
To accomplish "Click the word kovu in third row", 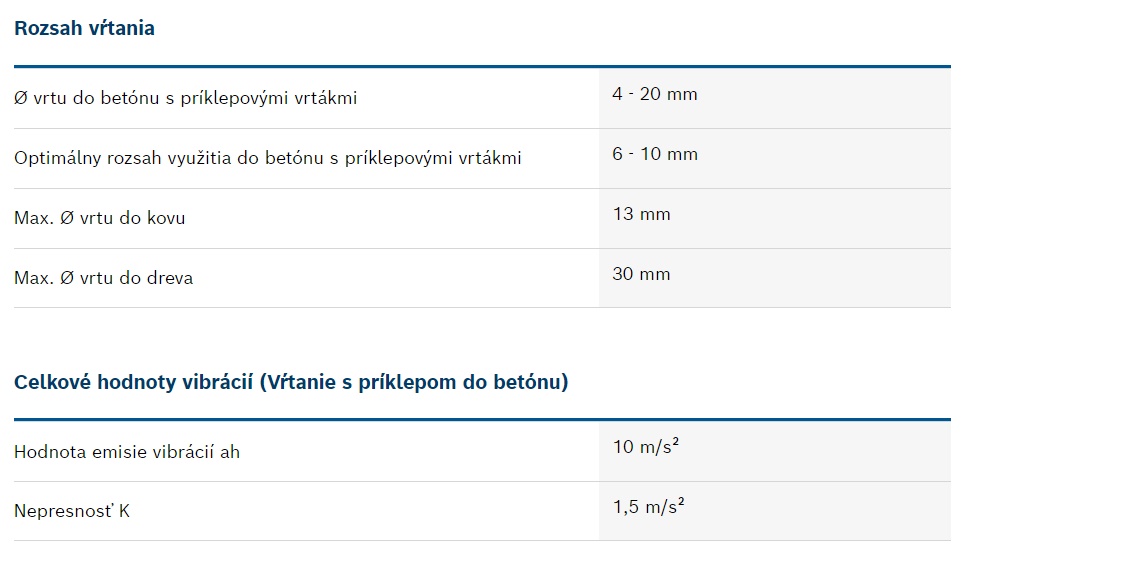I will 166,218.
